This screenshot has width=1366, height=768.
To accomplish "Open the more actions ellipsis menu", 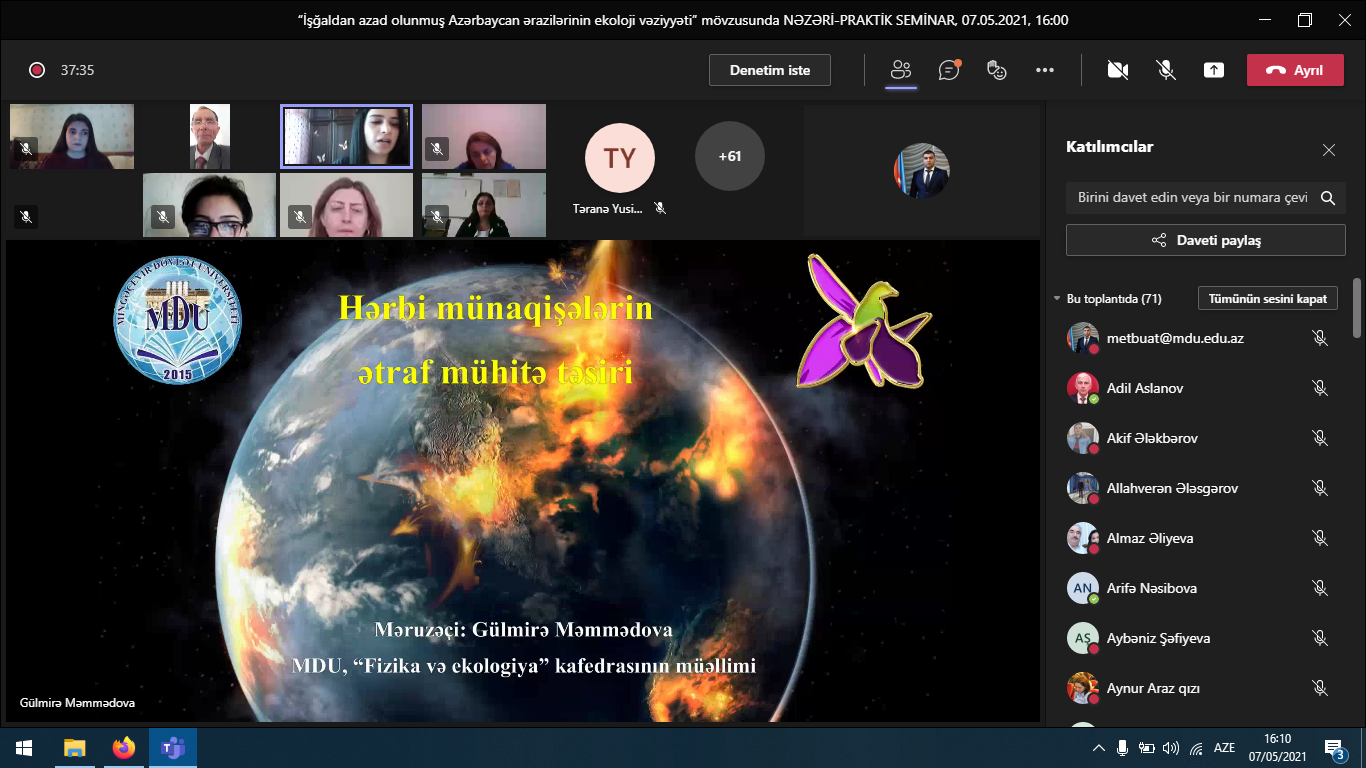I will [x=1045, y=70].
